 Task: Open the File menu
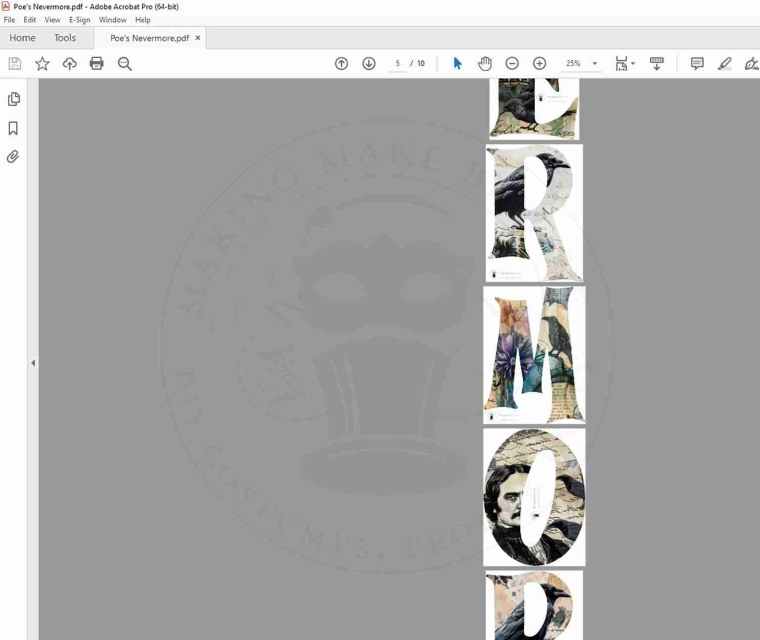(x=9, y=20)
